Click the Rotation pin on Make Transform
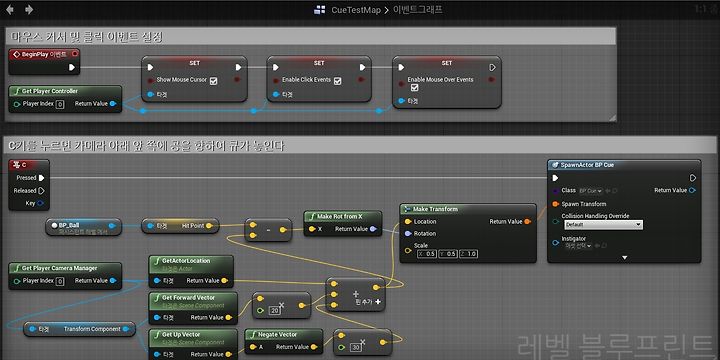The height and width of the screenshot is (360, 720). [x=408, y=234]
